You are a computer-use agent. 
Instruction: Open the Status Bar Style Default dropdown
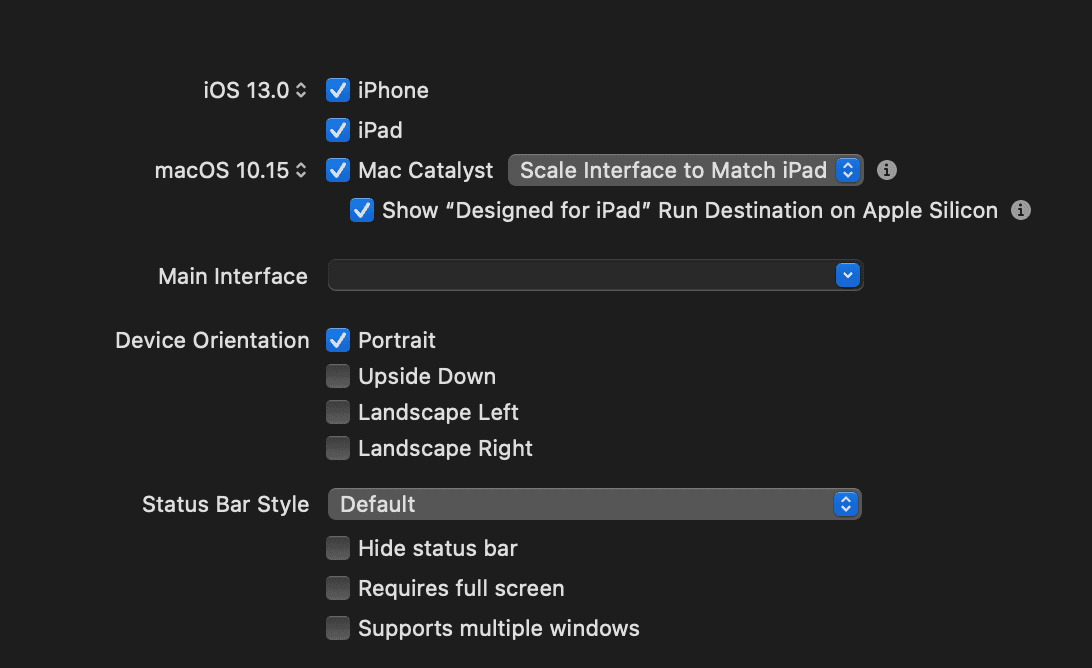pos(595,504)
